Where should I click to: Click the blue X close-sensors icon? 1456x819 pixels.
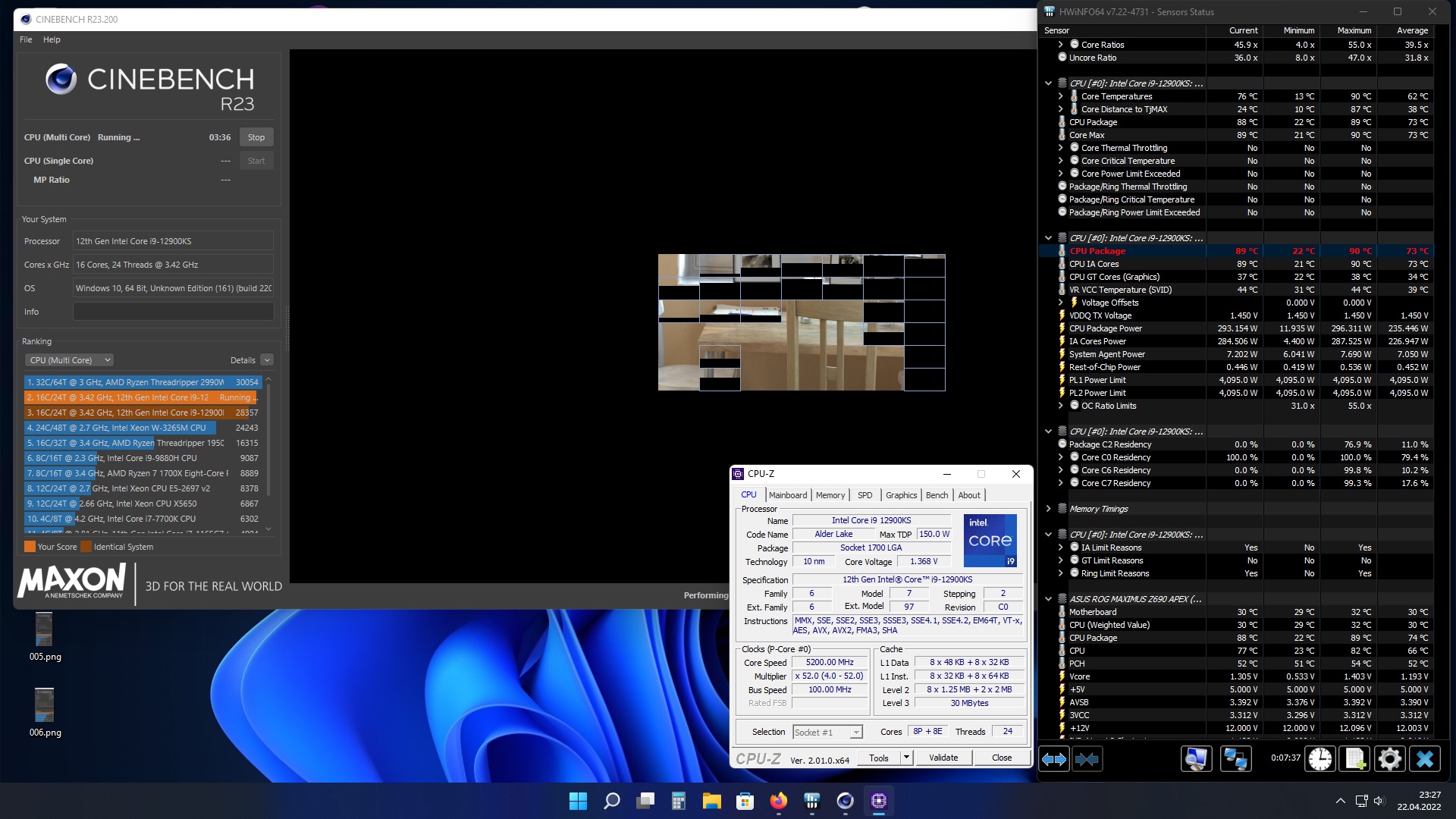[x=1424, y=759]
